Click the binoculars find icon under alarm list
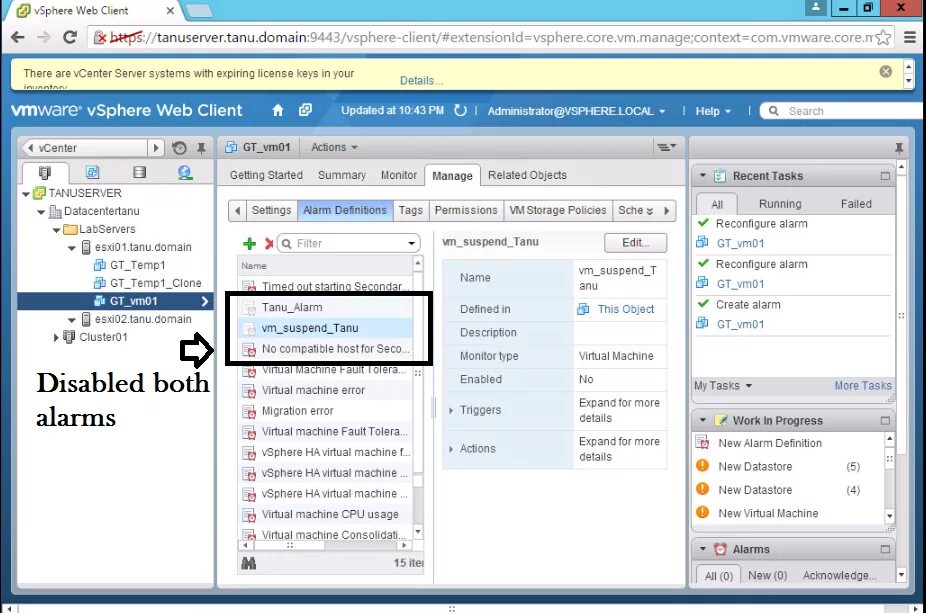 pos(249,563)
